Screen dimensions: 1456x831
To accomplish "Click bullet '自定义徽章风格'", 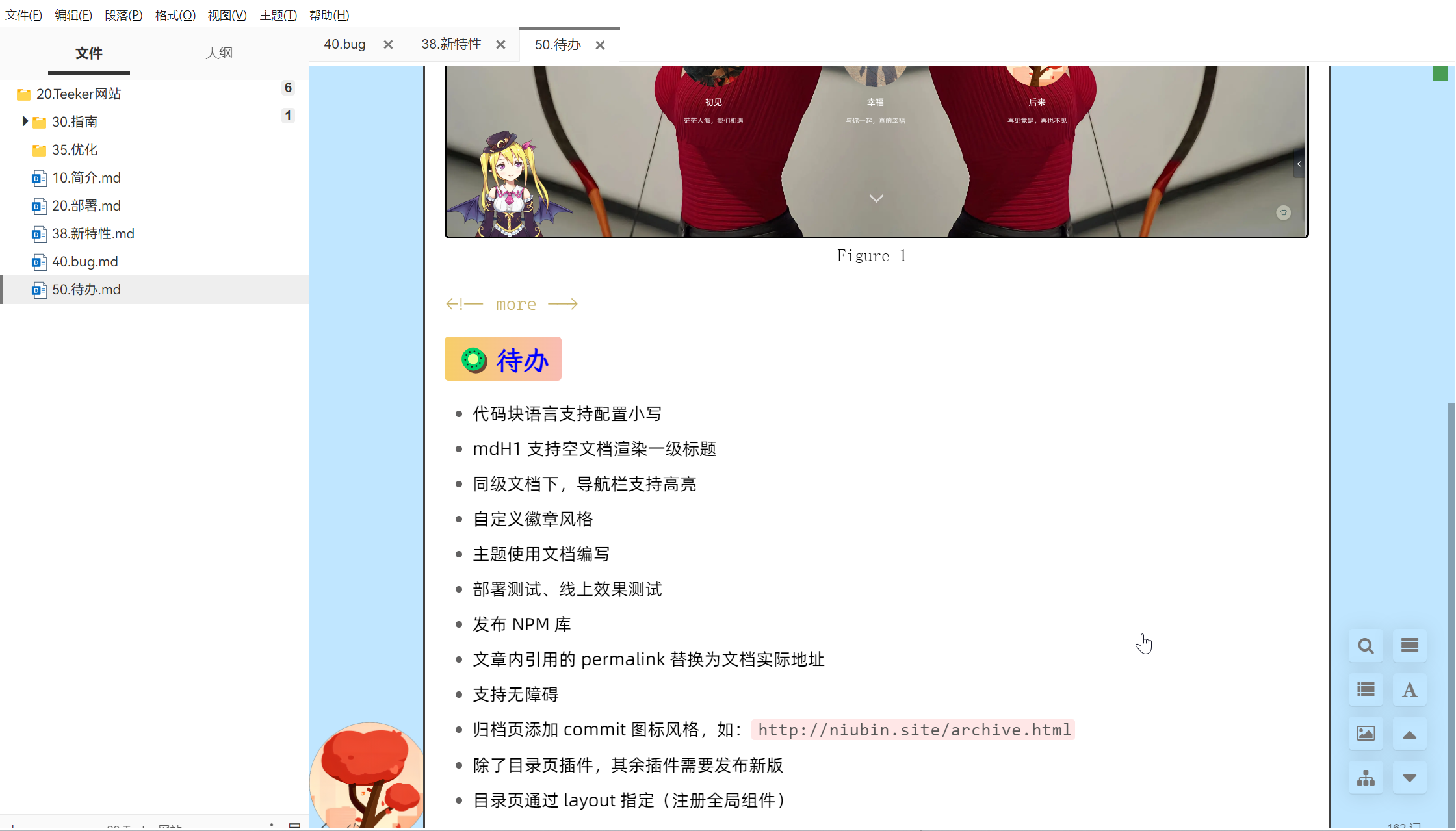I will click(x=532, y=519).
